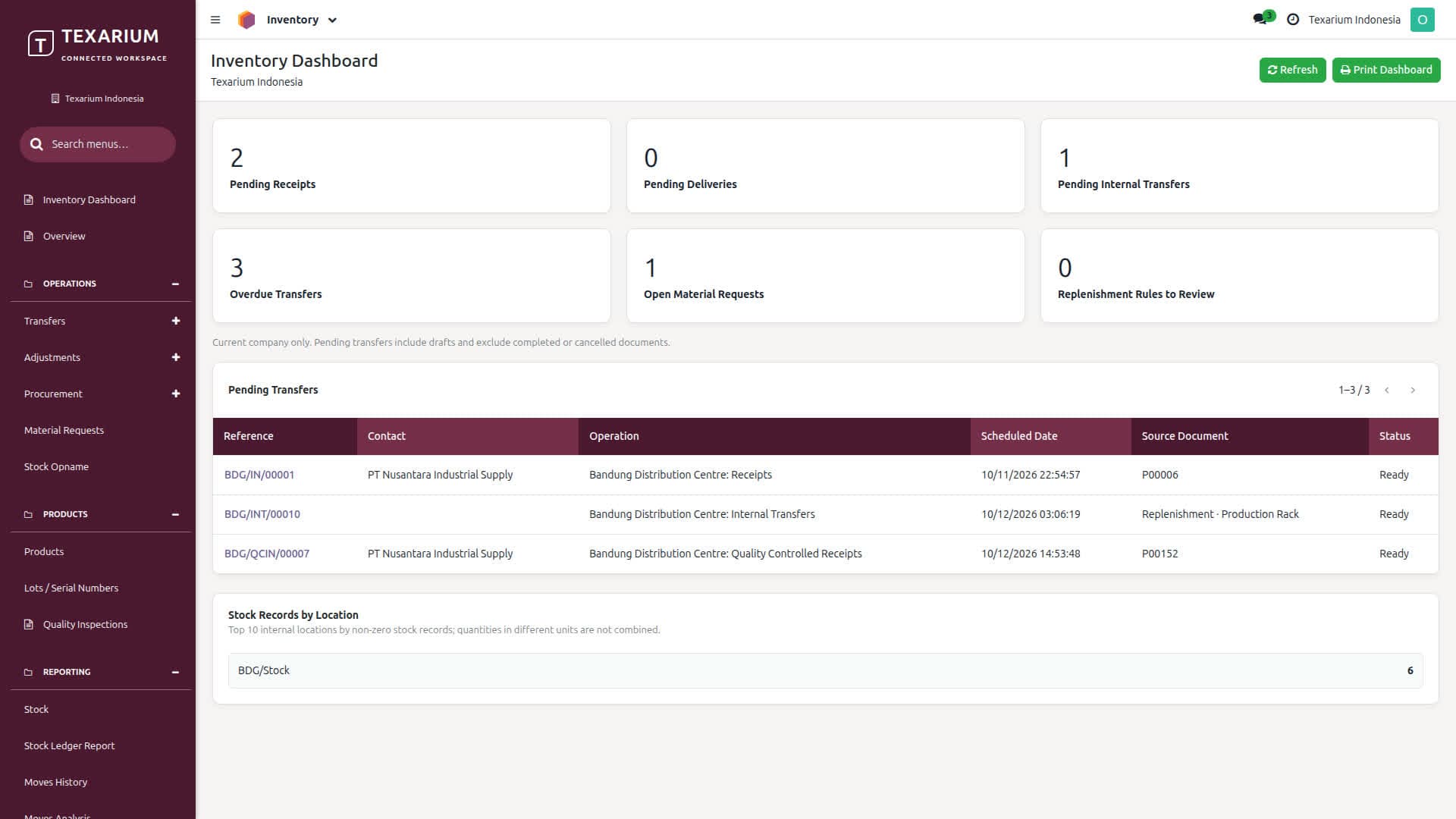Expand the Transfers submenu plus icon
This screenshot has width=1456, height=819.
pyautogui.click(x=176, y=321)
